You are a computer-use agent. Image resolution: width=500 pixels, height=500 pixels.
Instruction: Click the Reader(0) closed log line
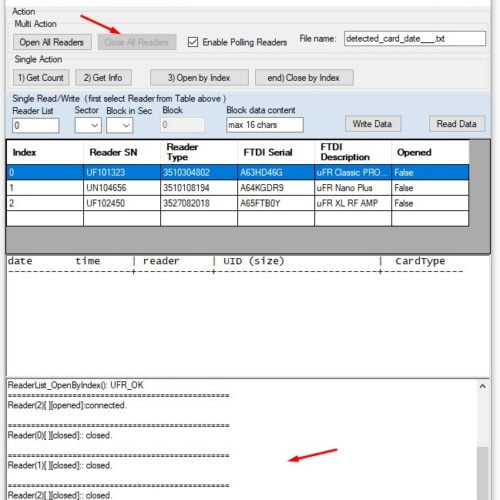[x=60, y=435]
